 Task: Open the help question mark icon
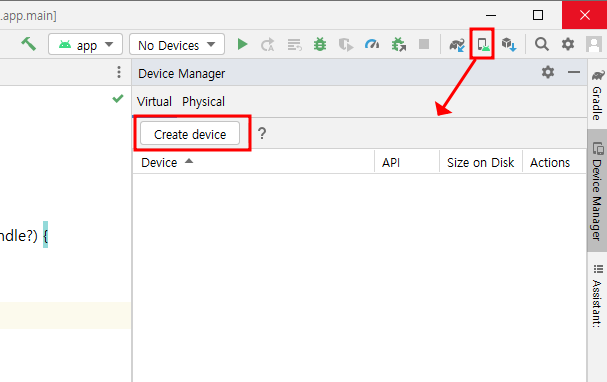pyautogui.click(x=262, y=134)
